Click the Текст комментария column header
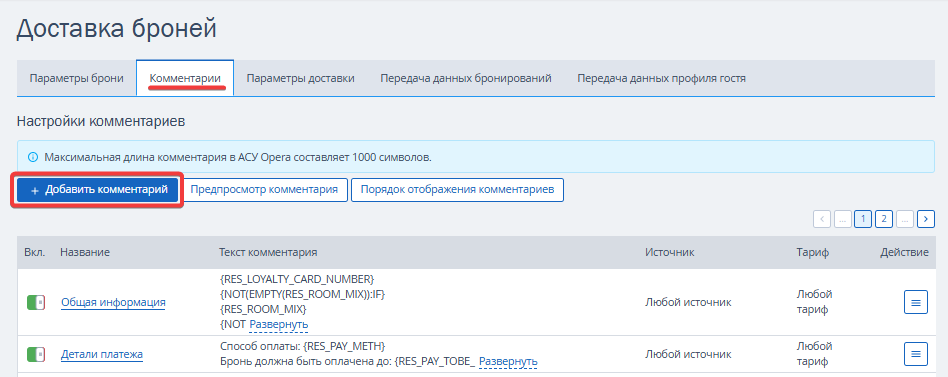 click(x=268, y=253)
